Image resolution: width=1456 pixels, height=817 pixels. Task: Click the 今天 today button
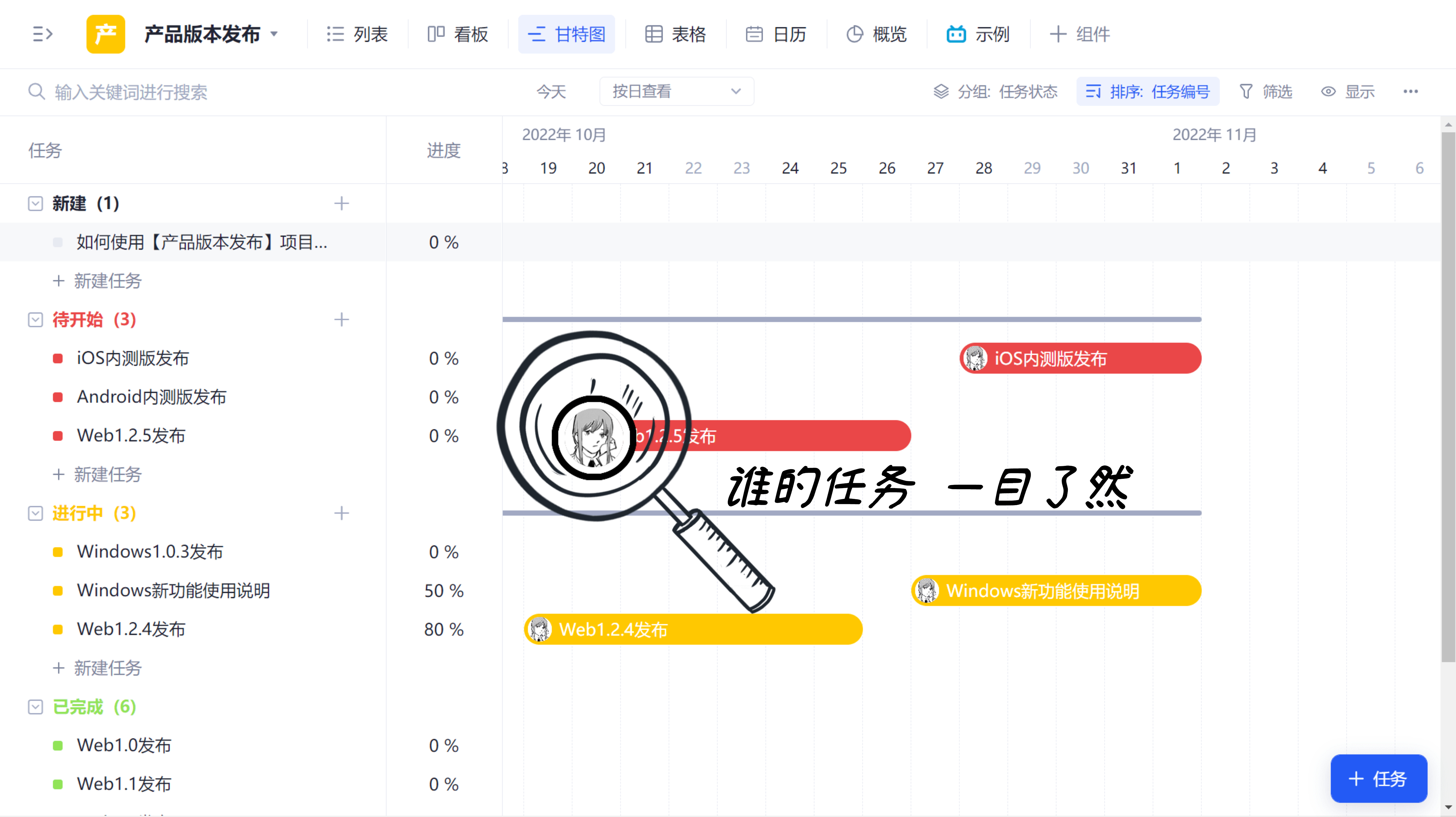(x=551, y=92)
